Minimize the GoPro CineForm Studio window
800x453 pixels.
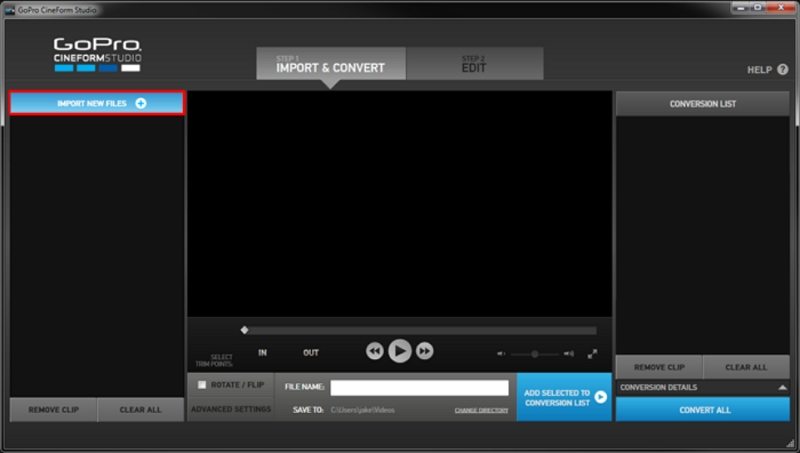coord(741,8)
